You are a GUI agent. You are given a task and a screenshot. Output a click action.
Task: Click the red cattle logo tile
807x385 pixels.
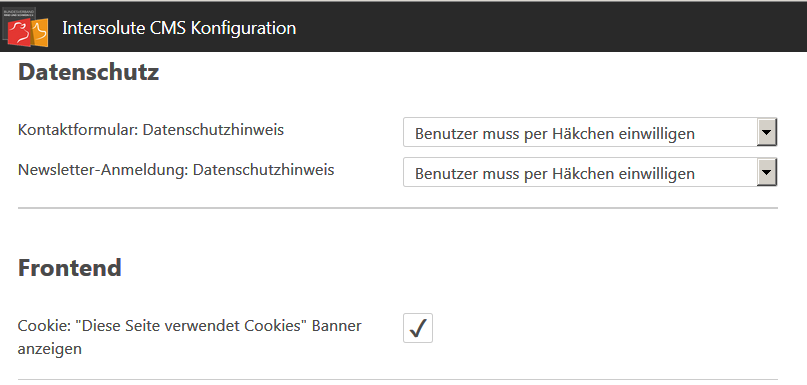[x=19, y=32]
